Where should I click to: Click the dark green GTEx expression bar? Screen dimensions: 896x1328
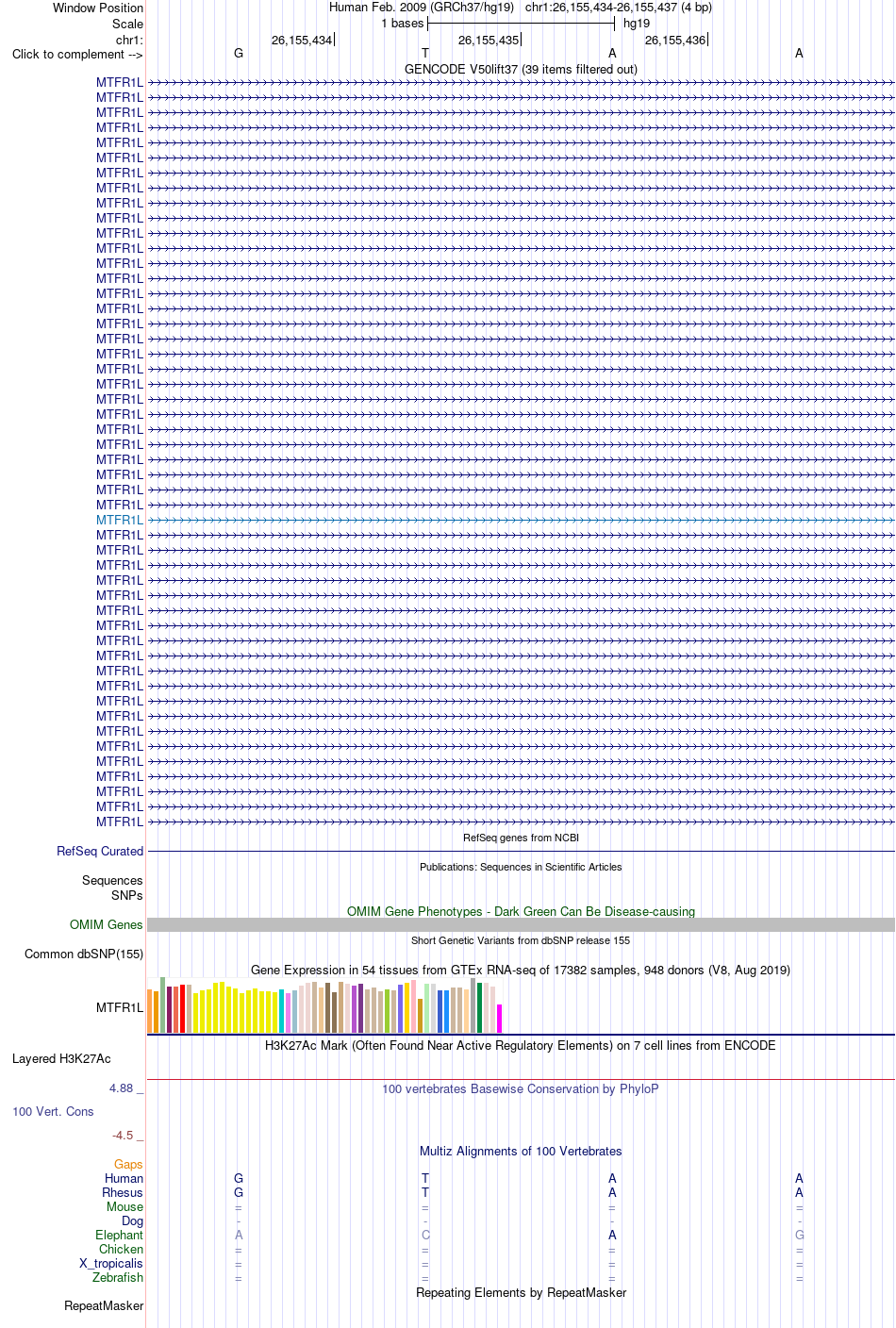(x=479, y=1007)
